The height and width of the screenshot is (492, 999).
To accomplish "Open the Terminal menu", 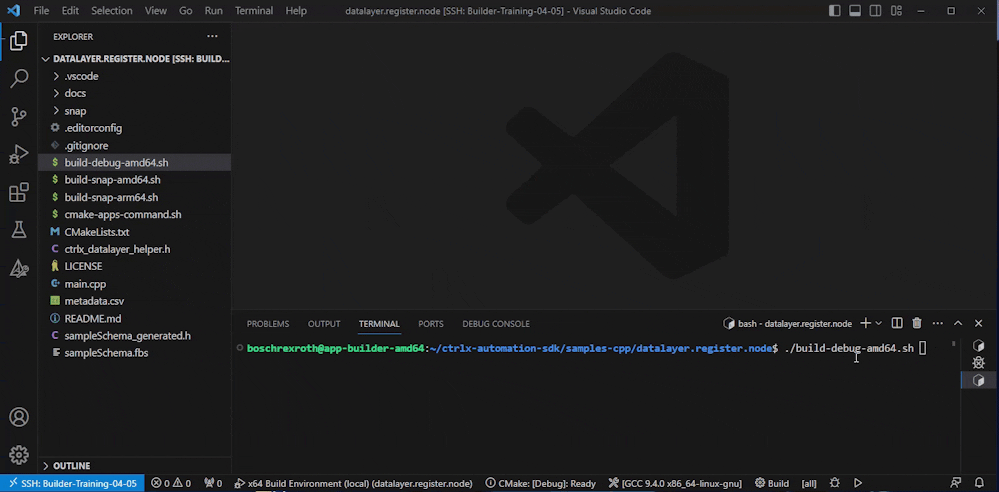I will click(254, 11).
